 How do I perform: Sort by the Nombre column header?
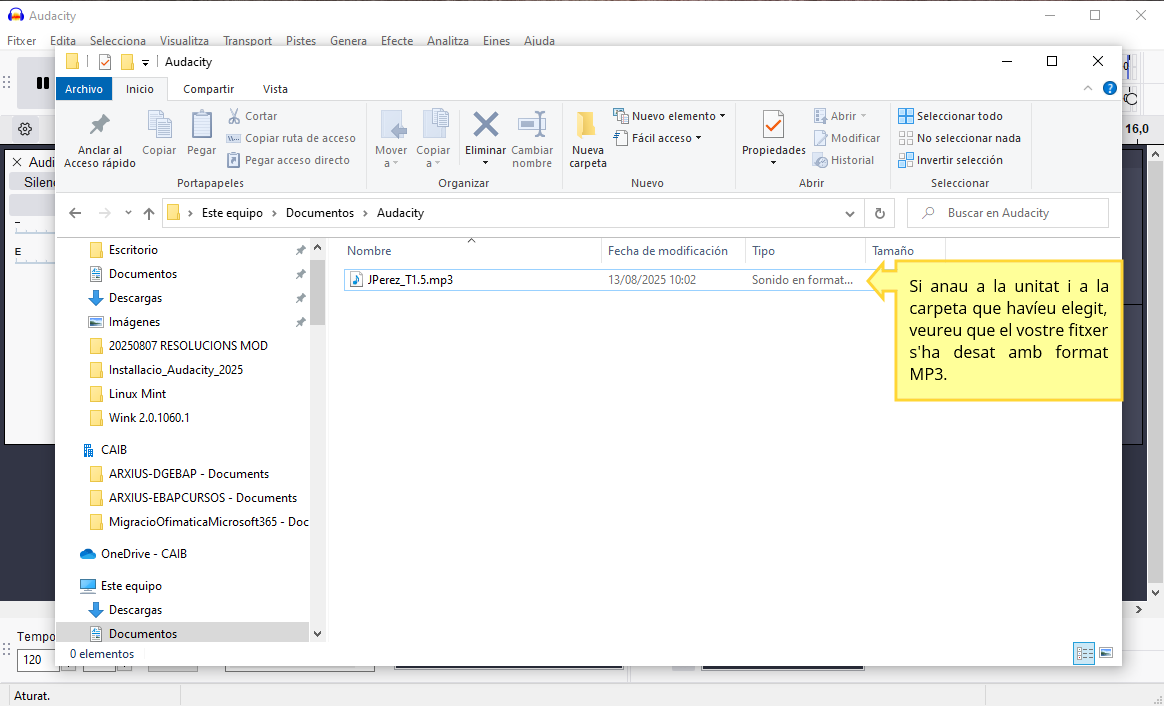click(472, 251)
